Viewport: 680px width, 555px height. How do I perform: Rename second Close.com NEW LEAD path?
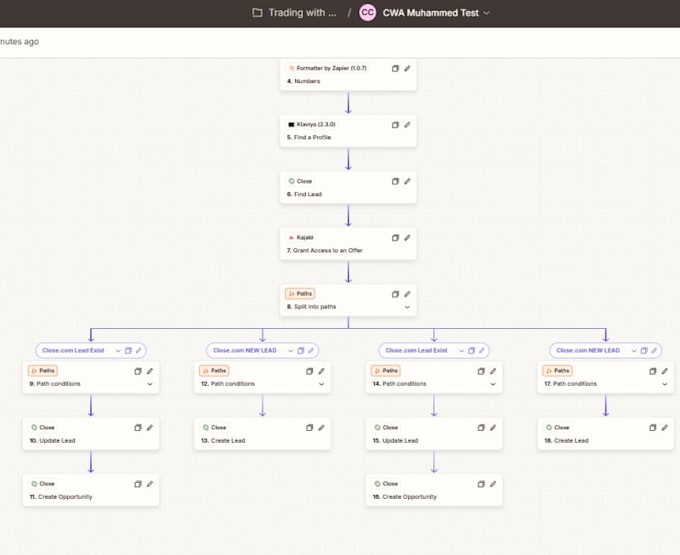click(654, 350)
